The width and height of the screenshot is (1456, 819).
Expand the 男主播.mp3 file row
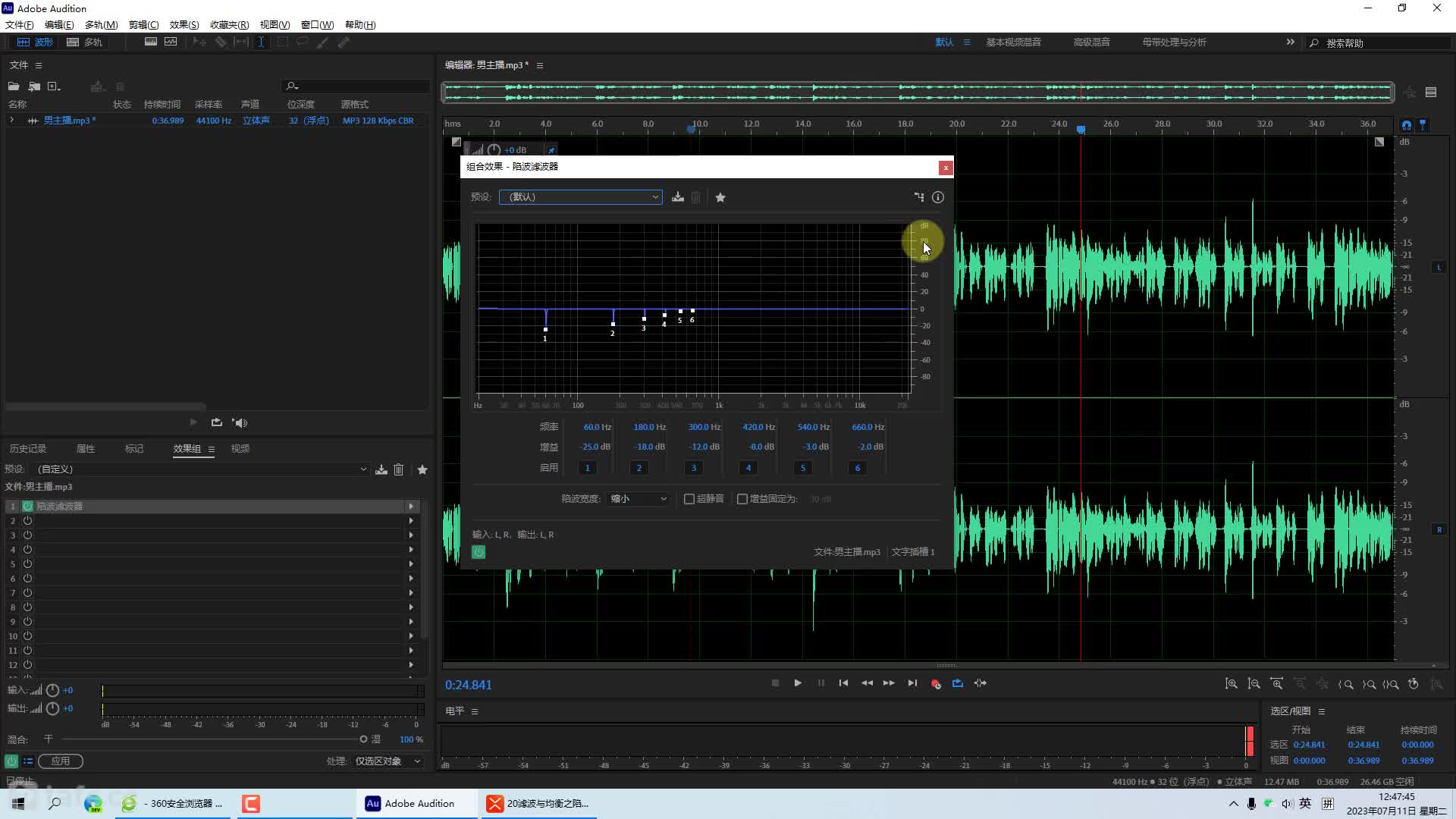(x=11, y=121)
